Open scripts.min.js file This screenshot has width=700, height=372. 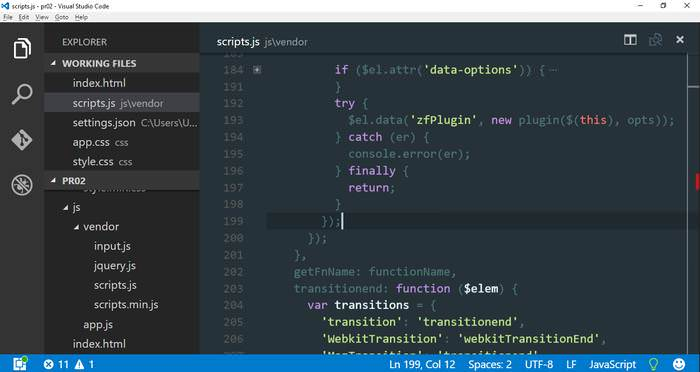pos(126,305)
